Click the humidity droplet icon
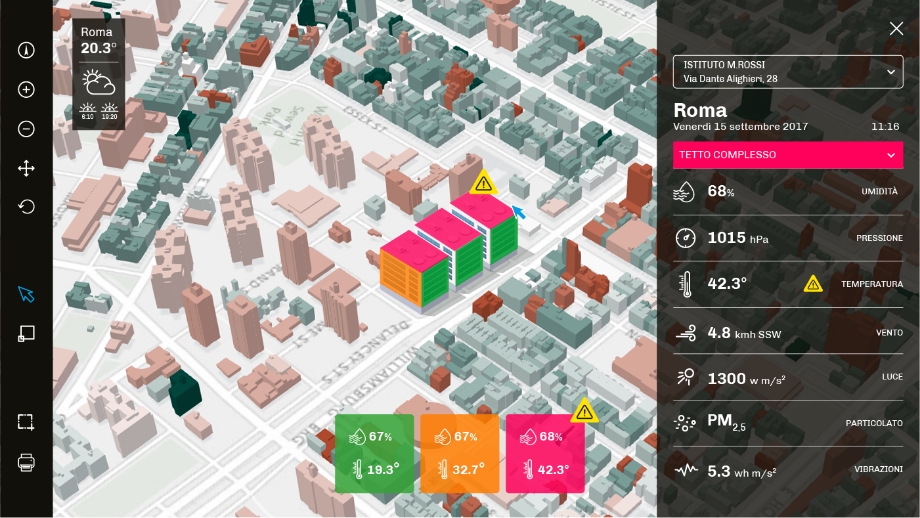This screenshot has width=920, height=518. point(685,192)
